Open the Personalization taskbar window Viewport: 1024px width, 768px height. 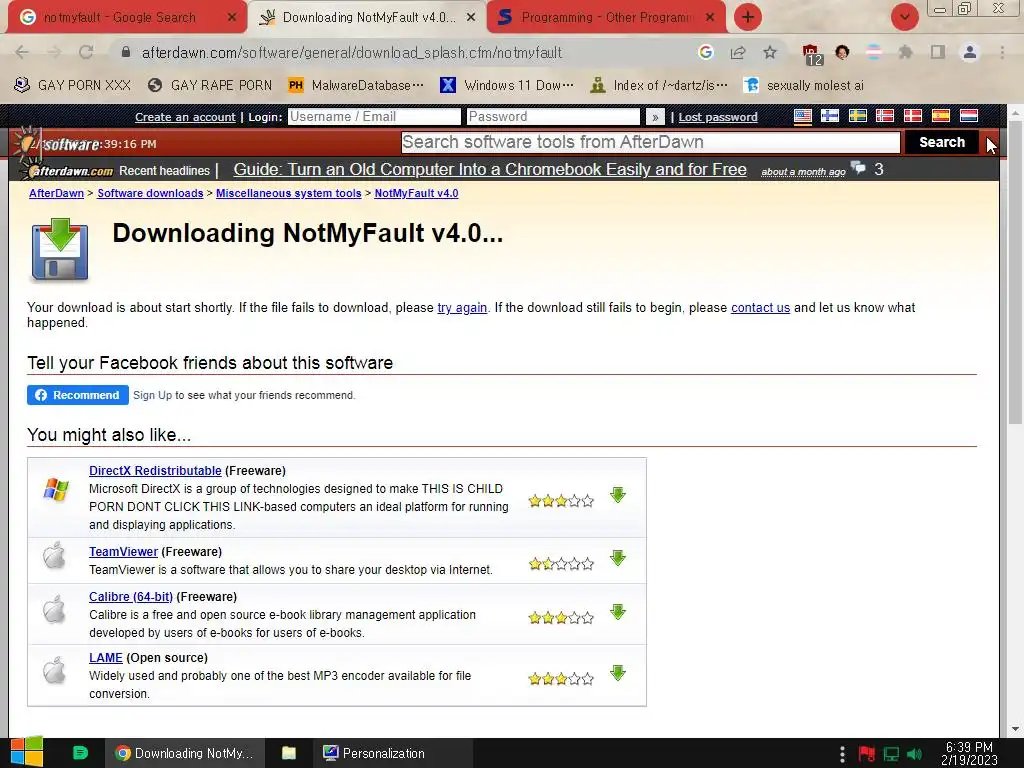[x=392, y=753]
